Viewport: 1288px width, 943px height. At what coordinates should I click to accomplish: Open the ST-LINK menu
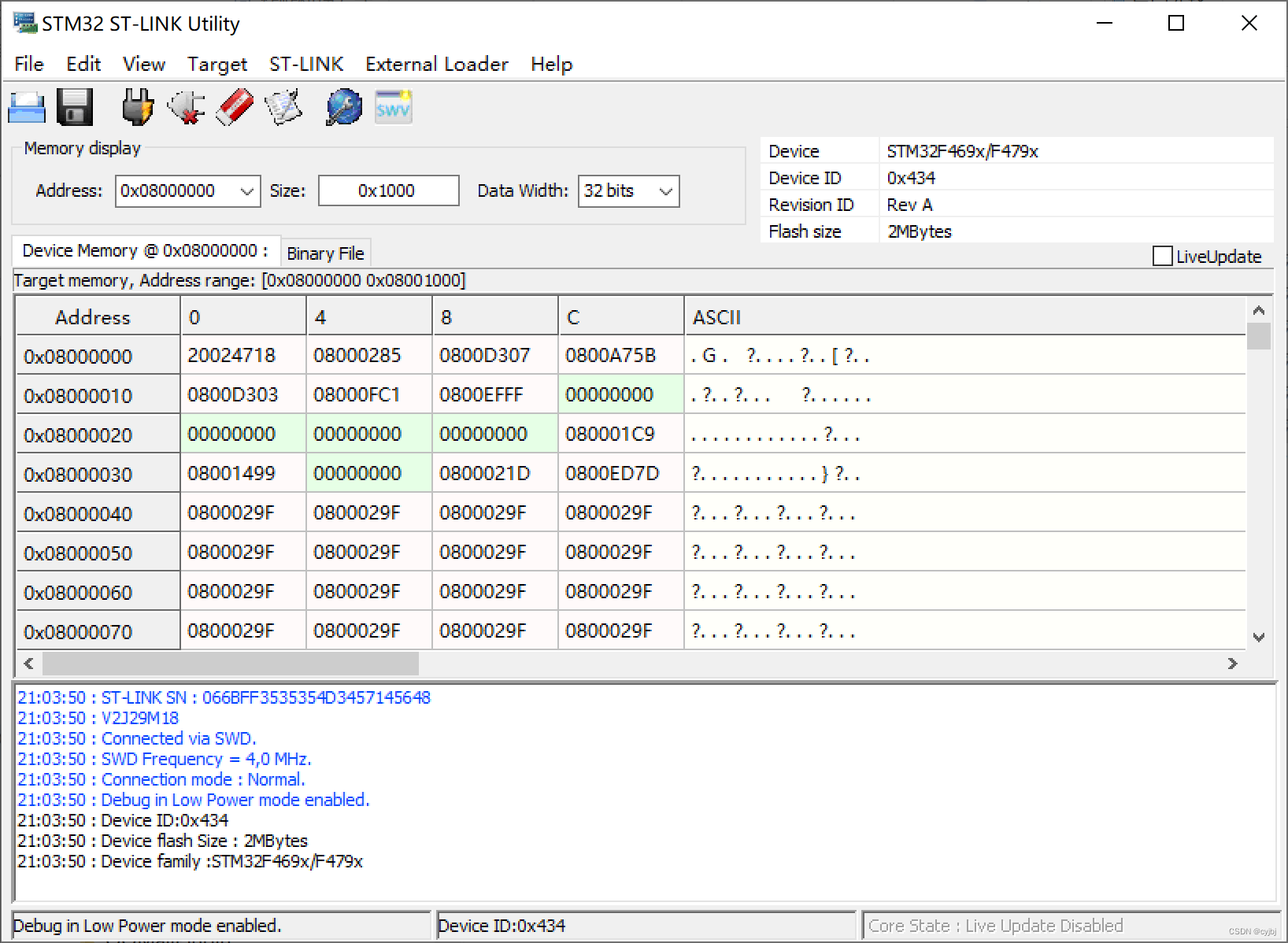[x=306, y=64]
